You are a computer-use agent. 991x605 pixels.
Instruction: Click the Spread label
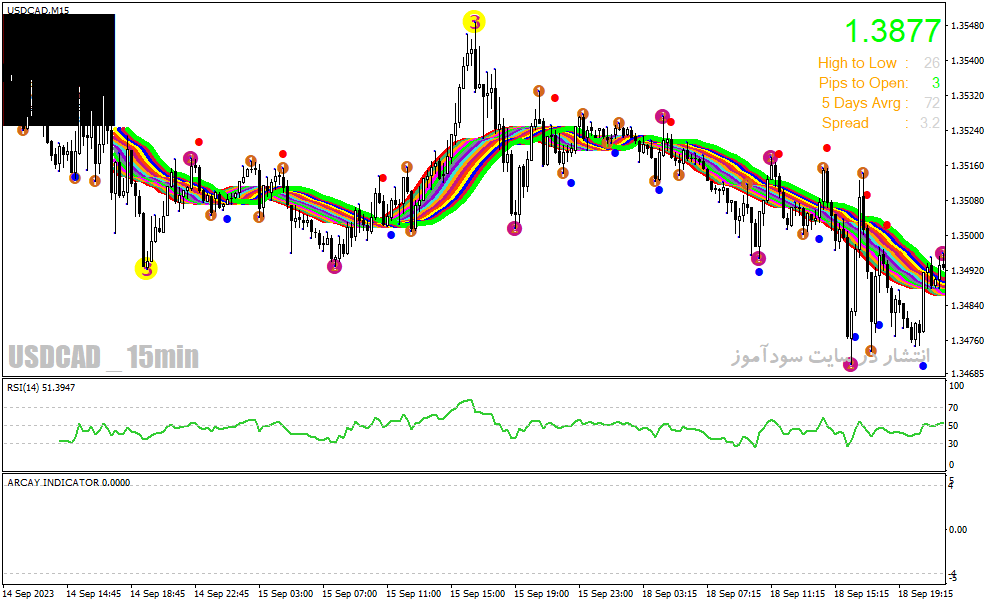(x=845, y=123)
